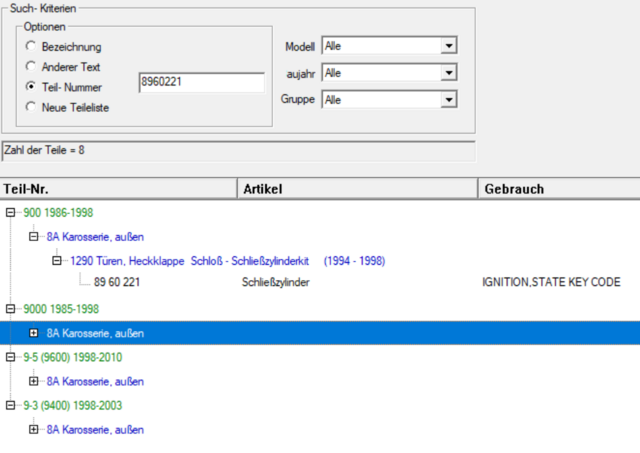Enable the Neue Teileliste option
The width and height of the screenshot is (640, 453).
32,106
